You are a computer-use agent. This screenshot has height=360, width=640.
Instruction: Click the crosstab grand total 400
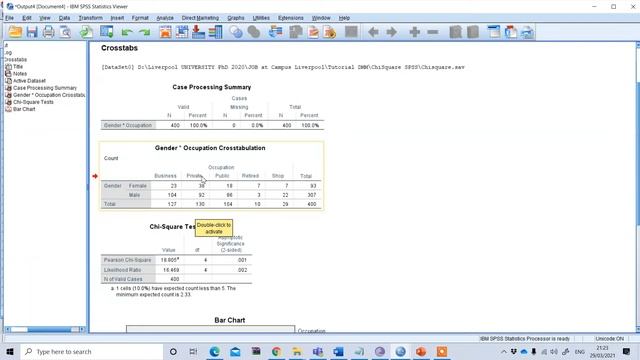tap(311, 204)
